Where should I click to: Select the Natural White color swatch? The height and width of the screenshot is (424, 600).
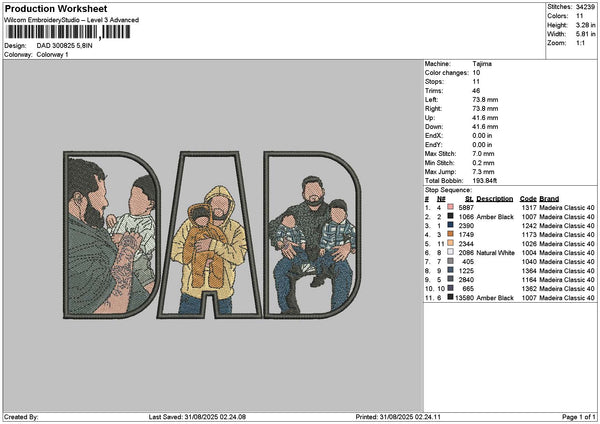[452, 252]
